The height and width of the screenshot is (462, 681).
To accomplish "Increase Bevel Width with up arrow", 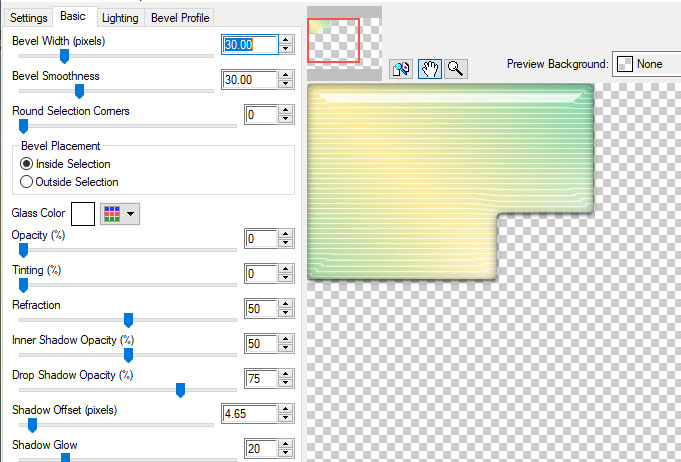I will 286,40.
